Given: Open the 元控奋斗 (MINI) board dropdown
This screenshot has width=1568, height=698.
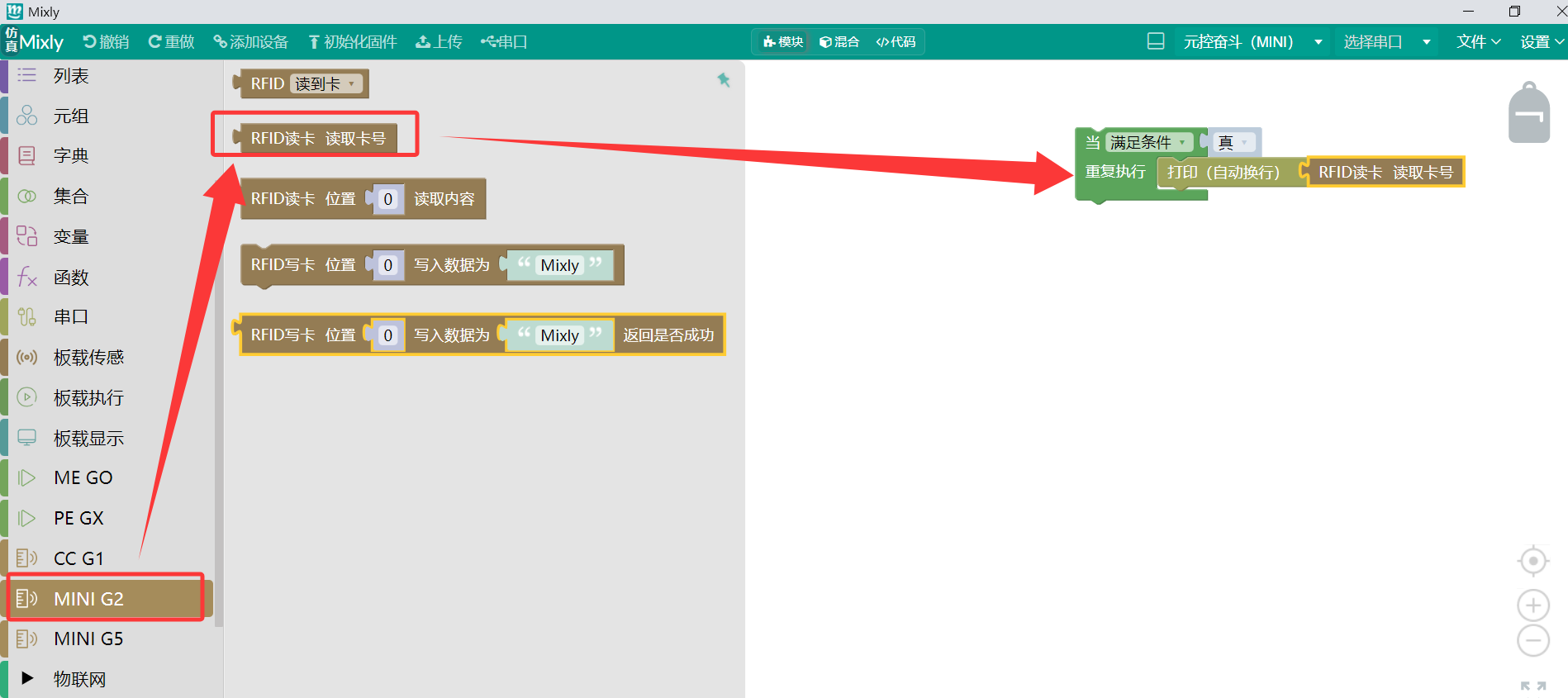Looking at the screenshot, I should [x=1252, y=42].
